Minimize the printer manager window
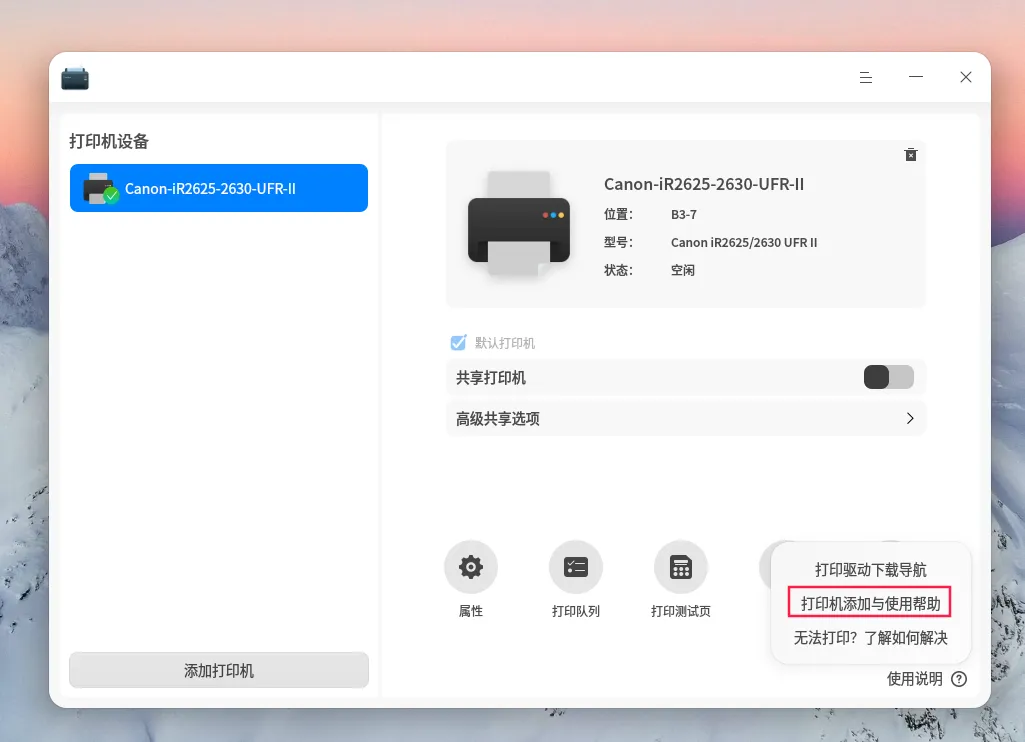Screen dimensions: 1025x742 (x=916, y=77)
